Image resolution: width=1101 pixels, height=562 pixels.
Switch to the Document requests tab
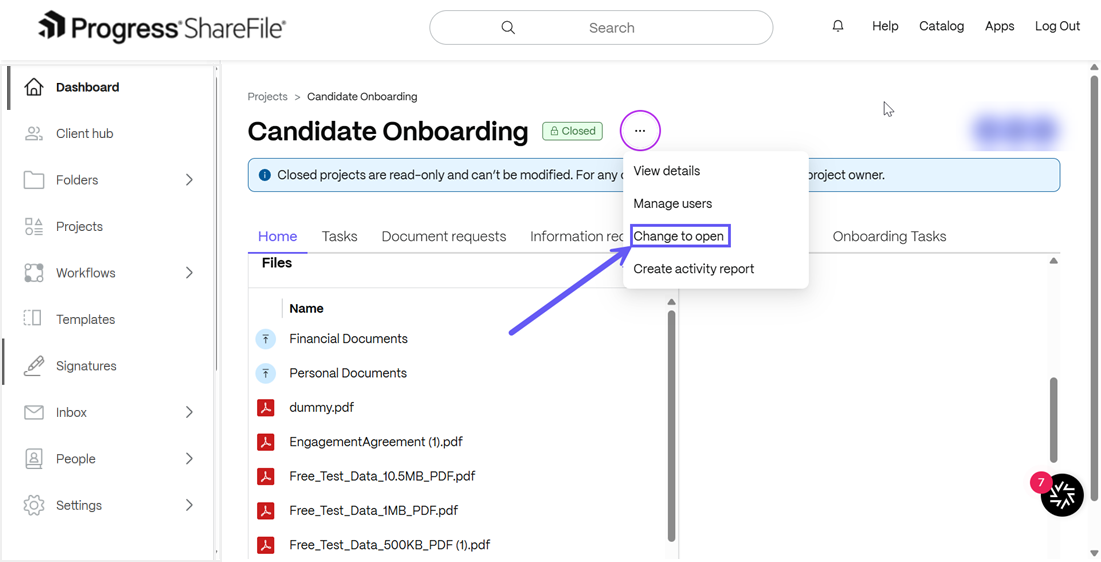click(x=444, y=237)
